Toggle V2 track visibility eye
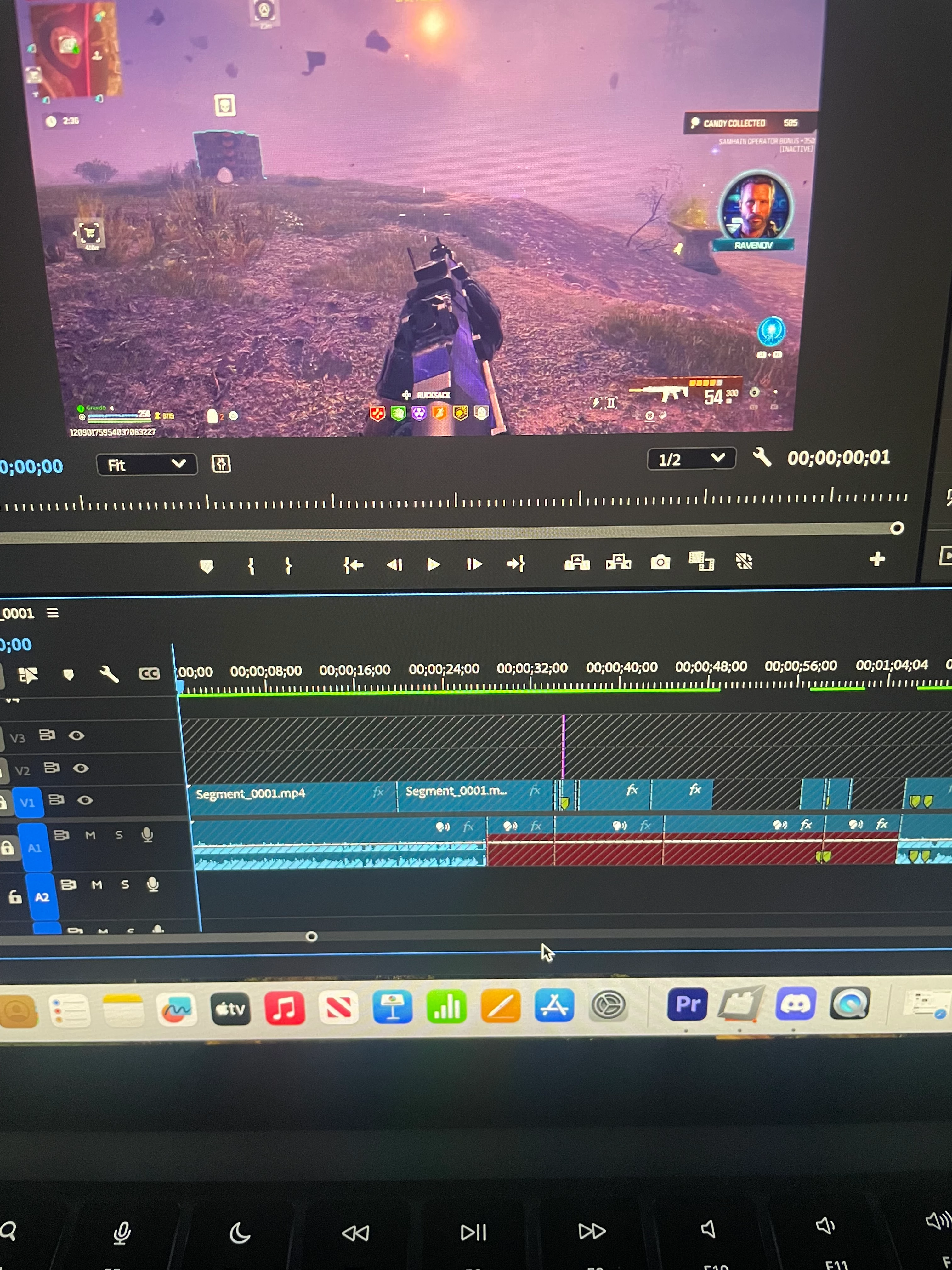Viewport: 952px width, 1270px height. pos(81,768)
